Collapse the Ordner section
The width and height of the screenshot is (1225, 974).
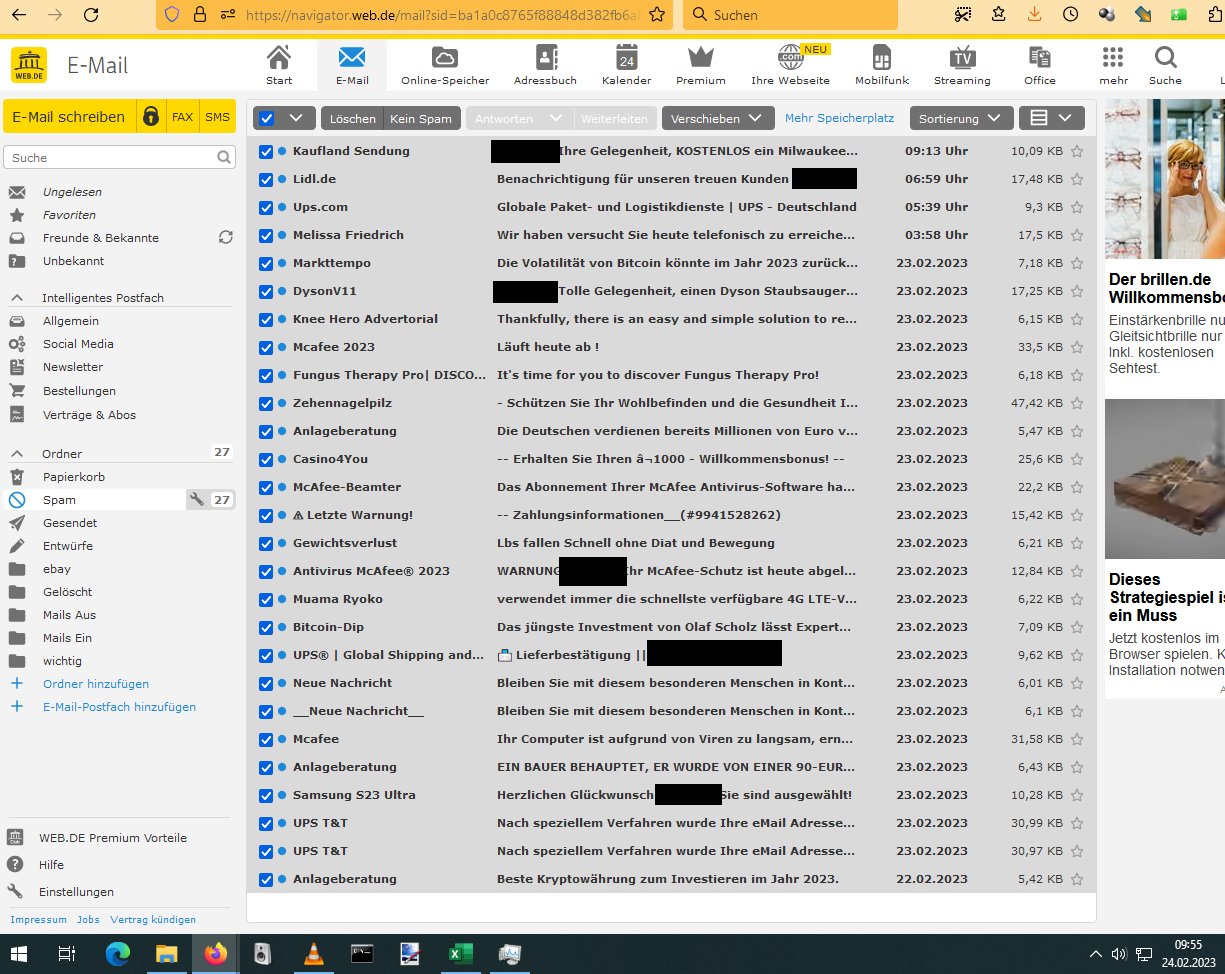coord(17,453)
